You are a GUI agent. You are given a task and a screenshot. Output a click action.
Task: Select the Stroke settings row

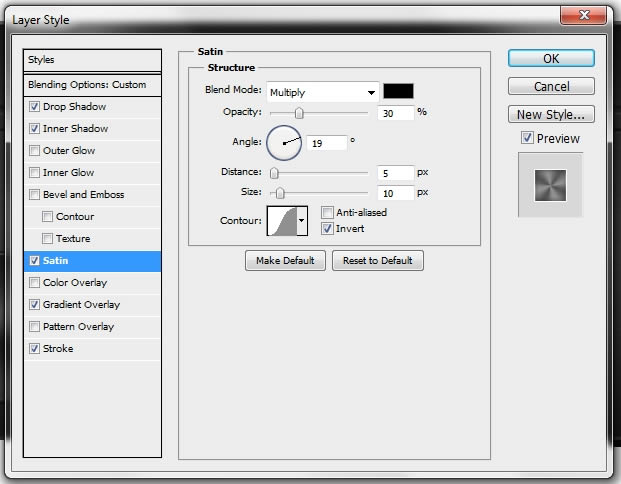tap(92, 349)
